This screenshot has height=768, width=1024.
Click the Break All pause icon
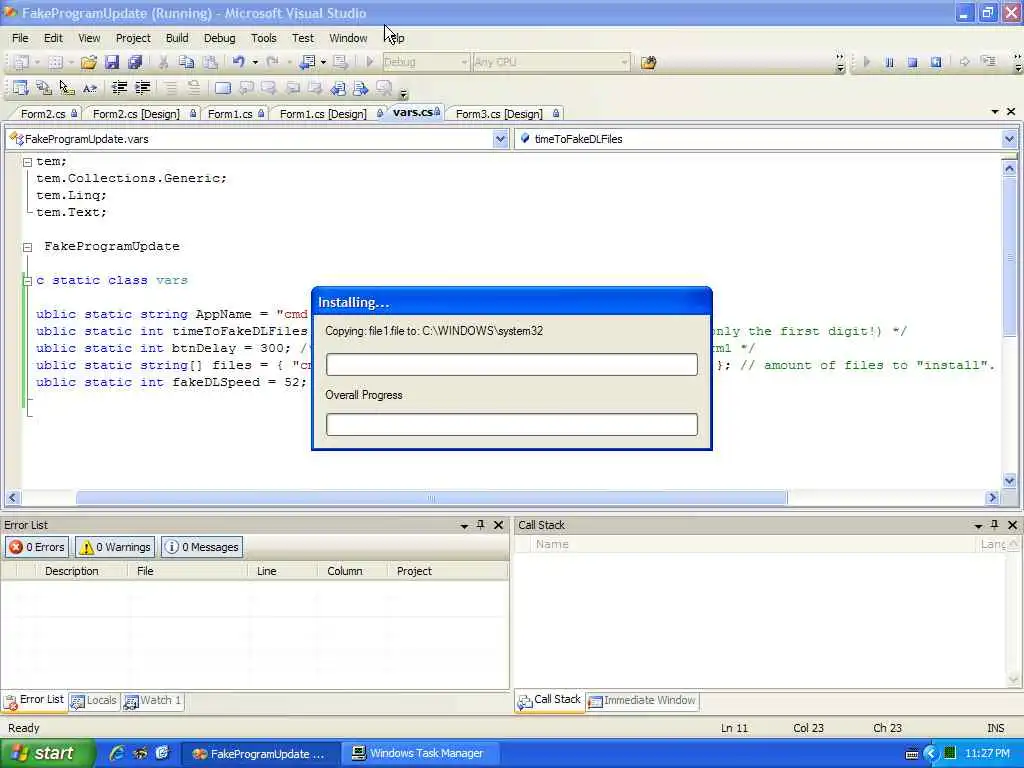tap(889, 63)
